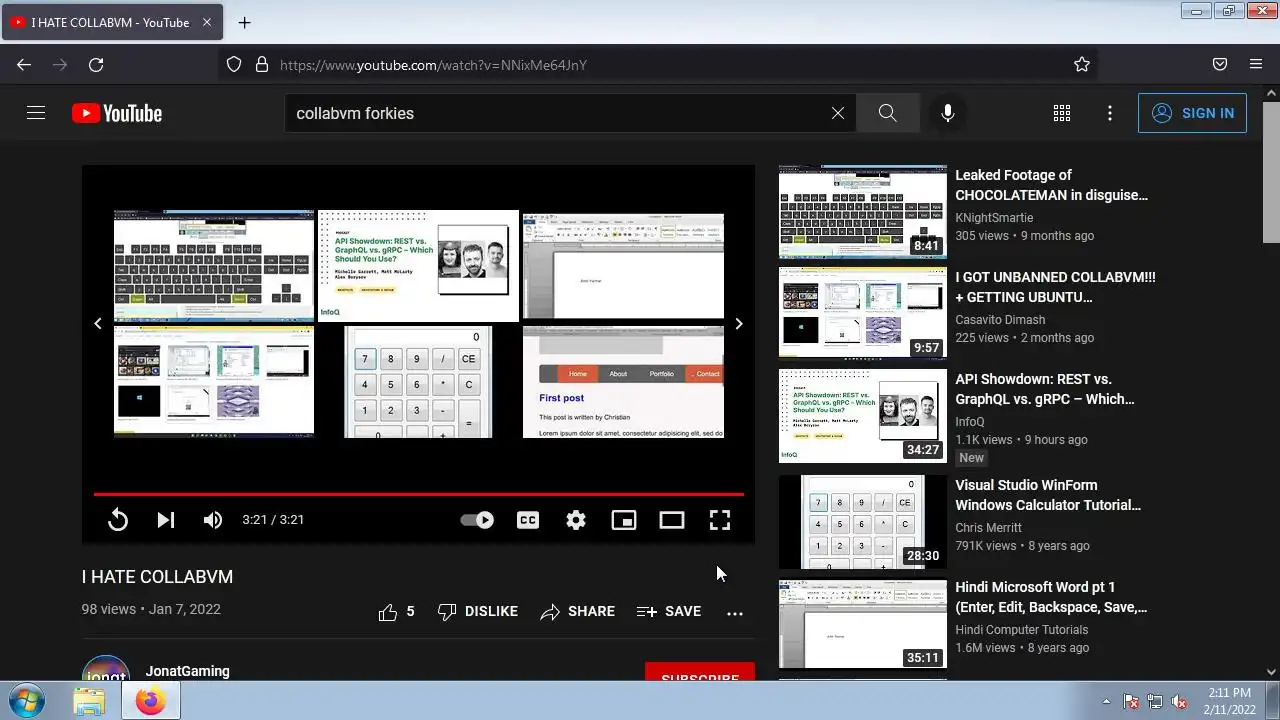This screenshot has height=720, width=1280.
Task: Click InfoQ channel name in sidebar
Action: click(x=970, y=422)
